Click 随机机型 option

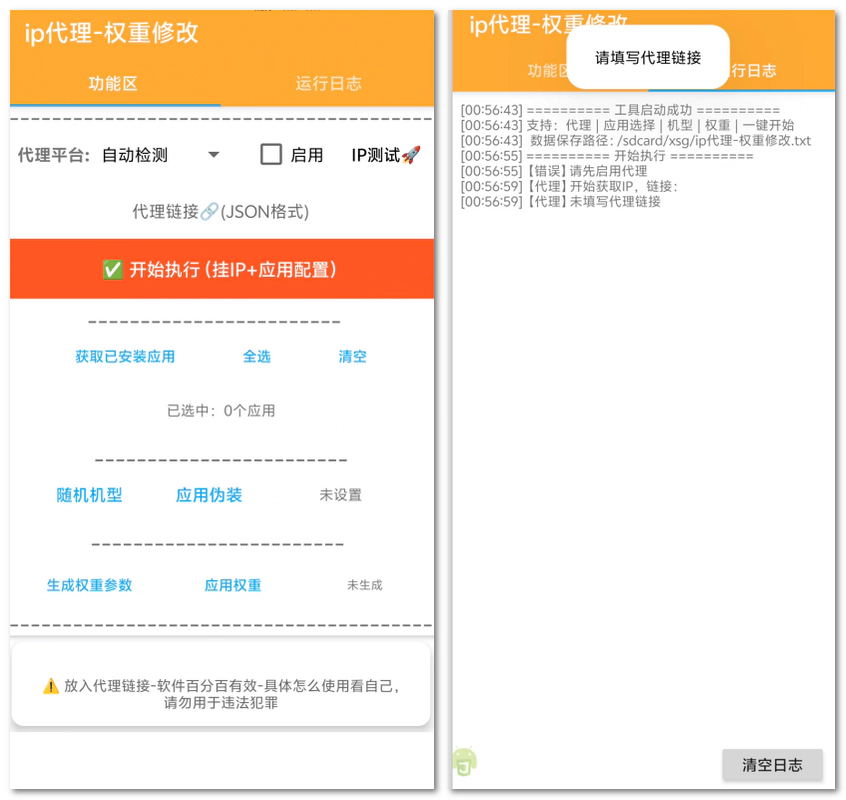[x=89, y=495]
